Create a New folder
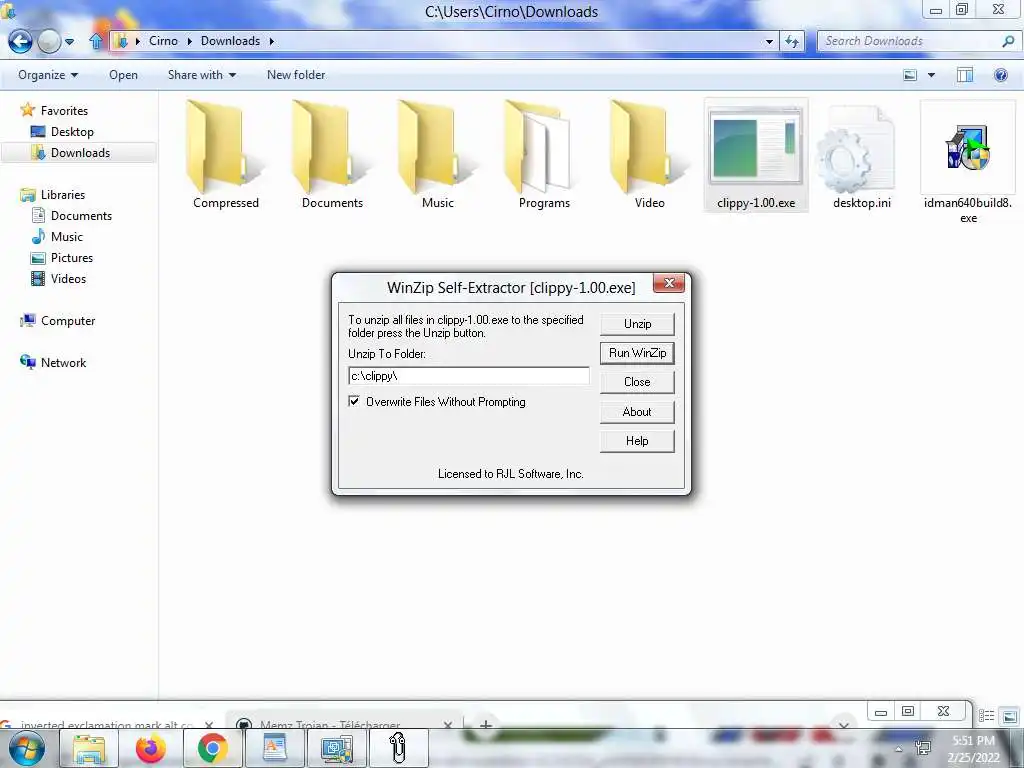 pyautogui.click(x=296, y=75)
